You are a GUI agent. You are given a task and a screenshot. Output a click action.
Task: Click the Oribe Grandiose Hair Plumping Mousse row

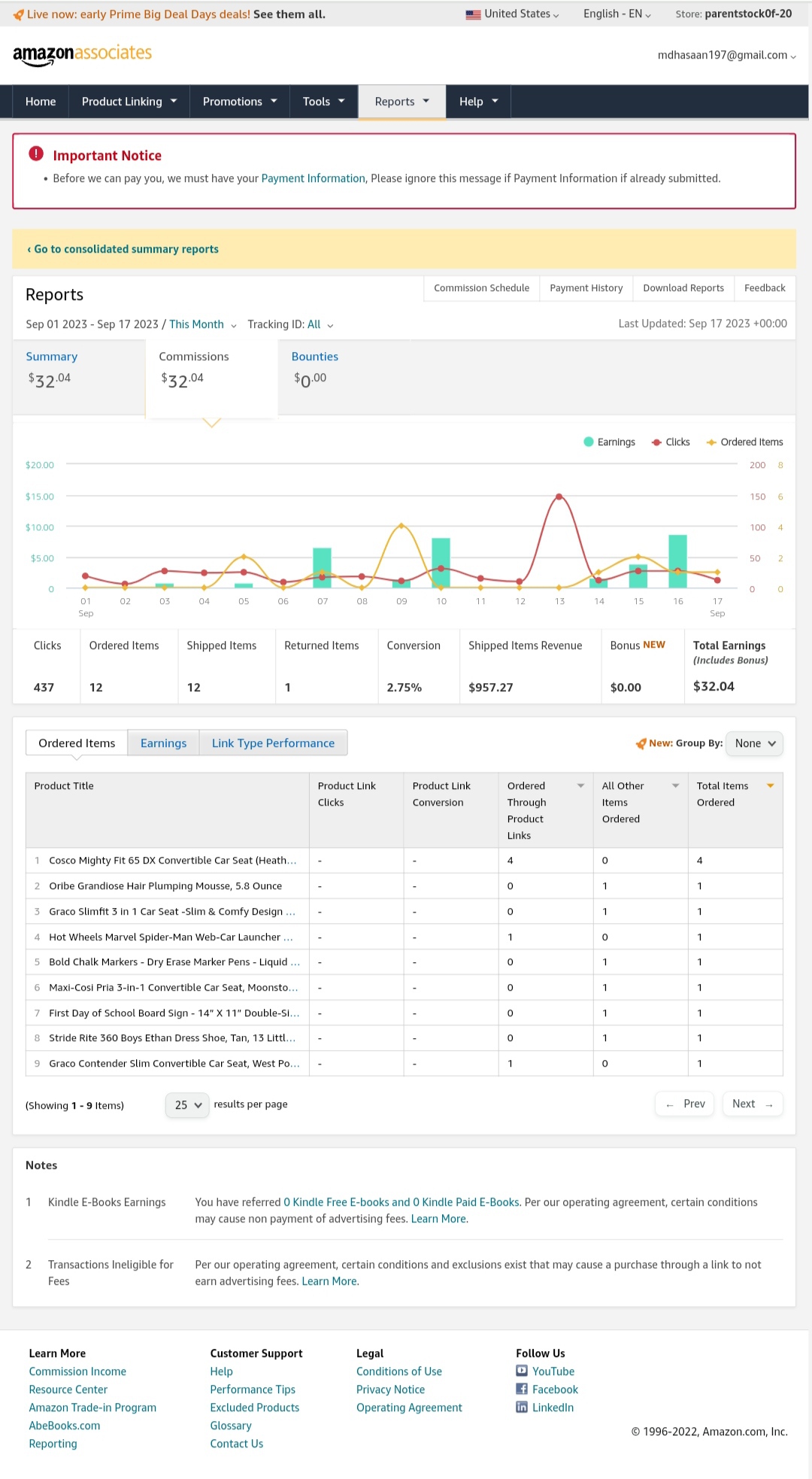(404, 886)
